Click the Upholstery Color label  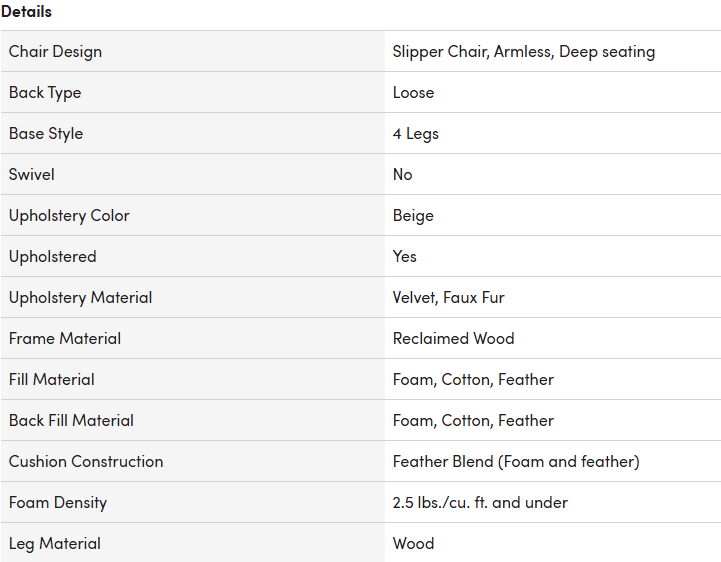coord(69,215)
